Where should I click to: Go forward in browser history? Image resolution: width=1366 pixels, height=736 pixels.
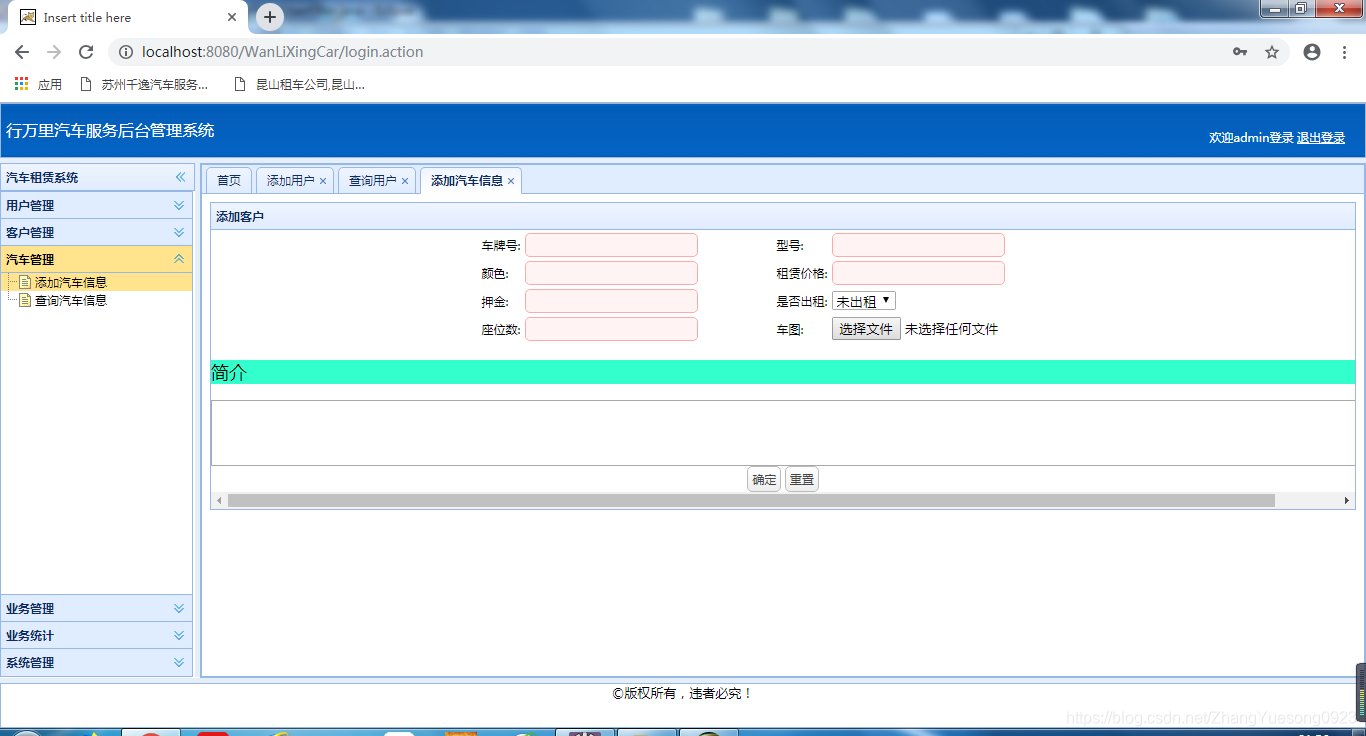tap(54, 52)
